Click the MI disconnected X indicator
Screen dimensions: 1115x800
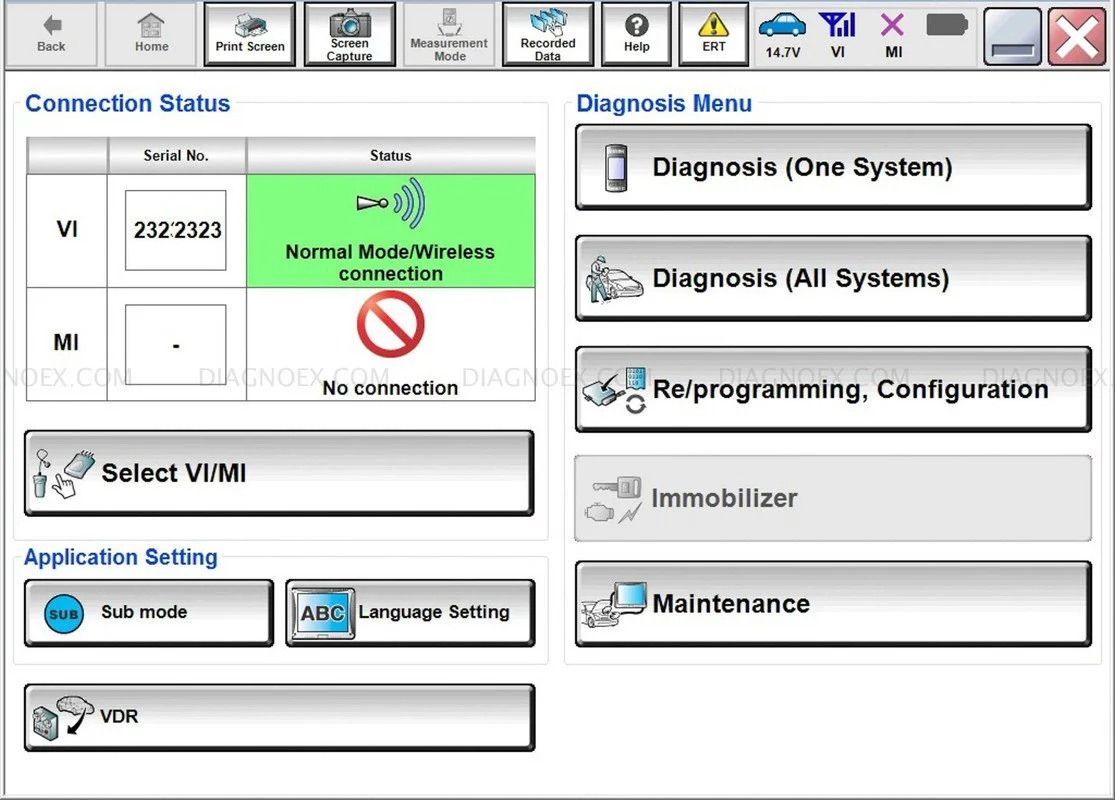coord(893,34)
